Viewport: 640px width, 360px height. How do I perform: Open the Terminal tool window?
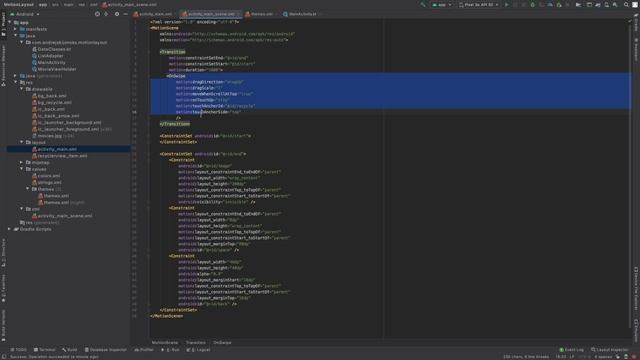44,350
